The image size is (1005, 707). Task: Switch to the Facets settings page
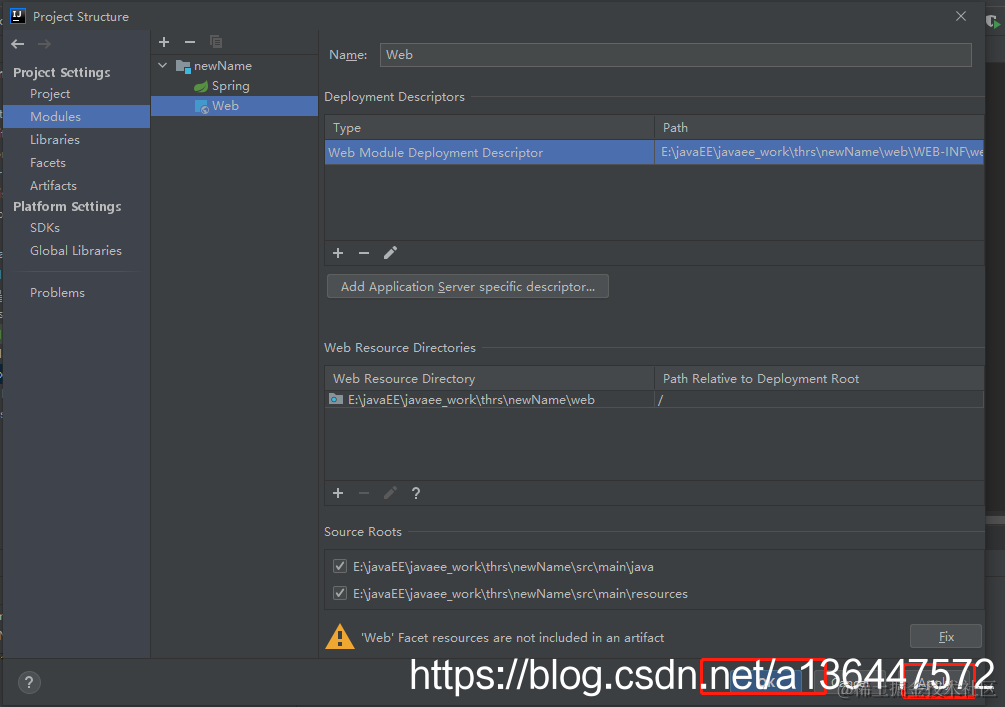[47, 163]
